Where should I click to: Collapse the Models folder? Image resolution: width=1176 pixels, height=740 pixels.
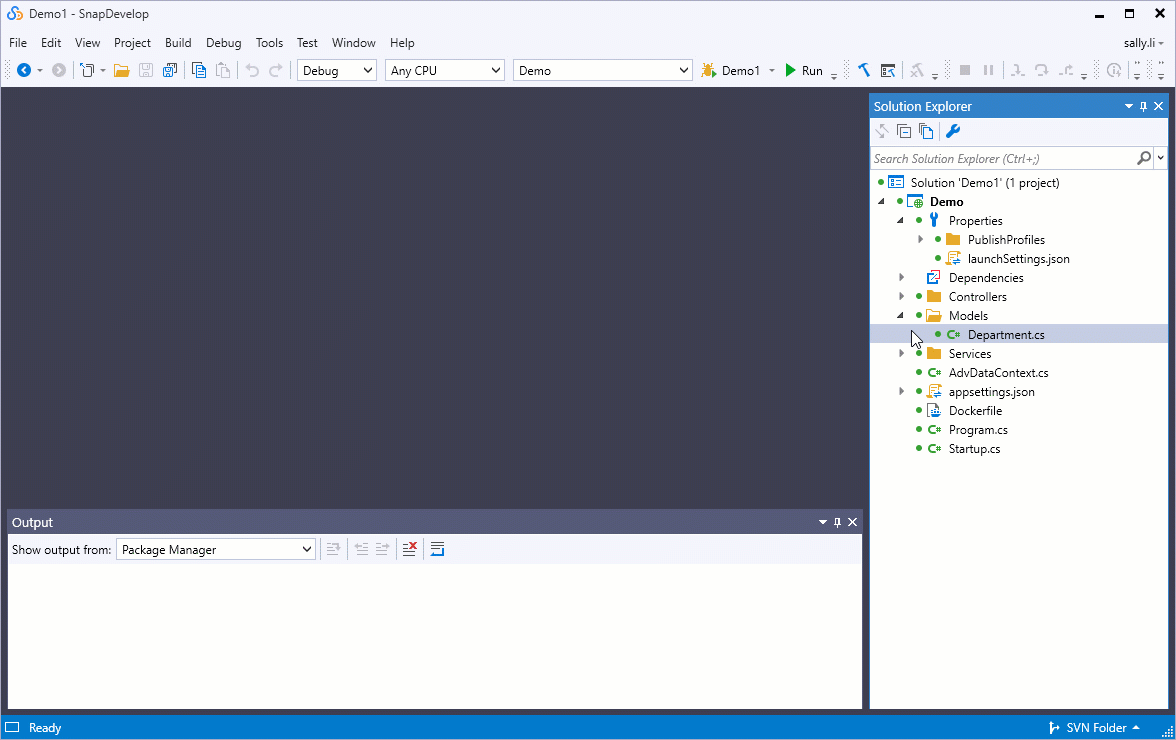coord(901,316)
